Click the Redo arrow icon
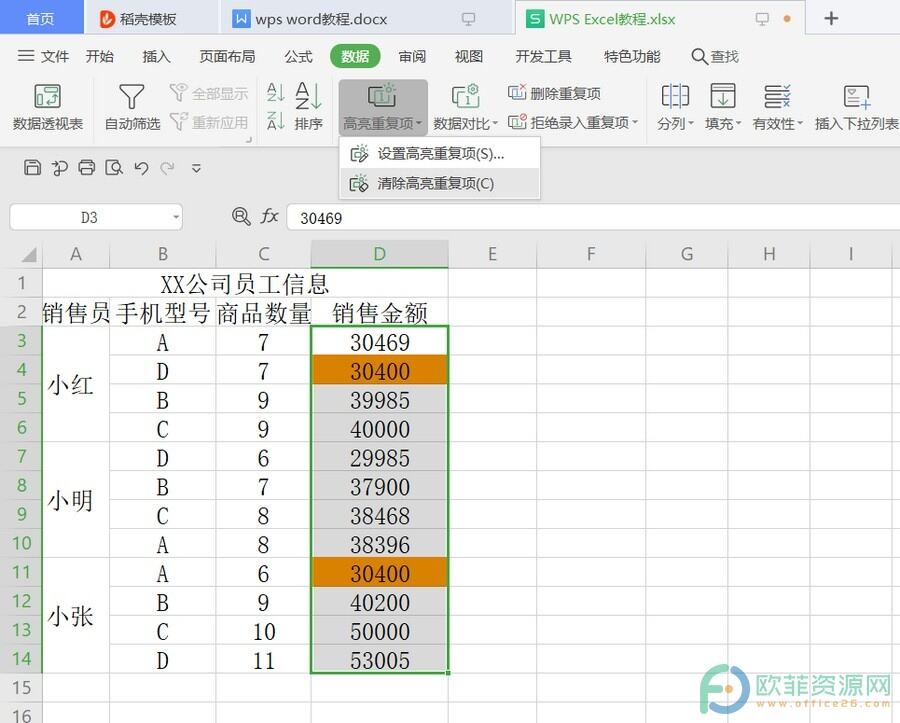The image size is (900, 723). [x=168, y=168]
